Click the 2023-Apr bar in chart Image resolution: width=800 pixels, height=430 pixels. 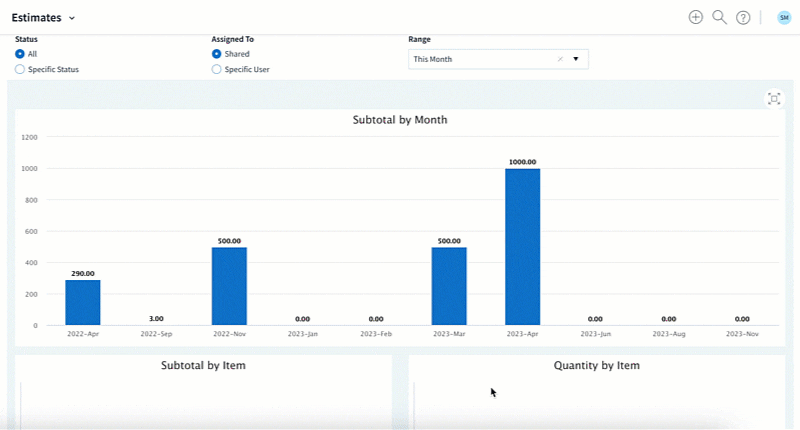[x=522, y=247]
